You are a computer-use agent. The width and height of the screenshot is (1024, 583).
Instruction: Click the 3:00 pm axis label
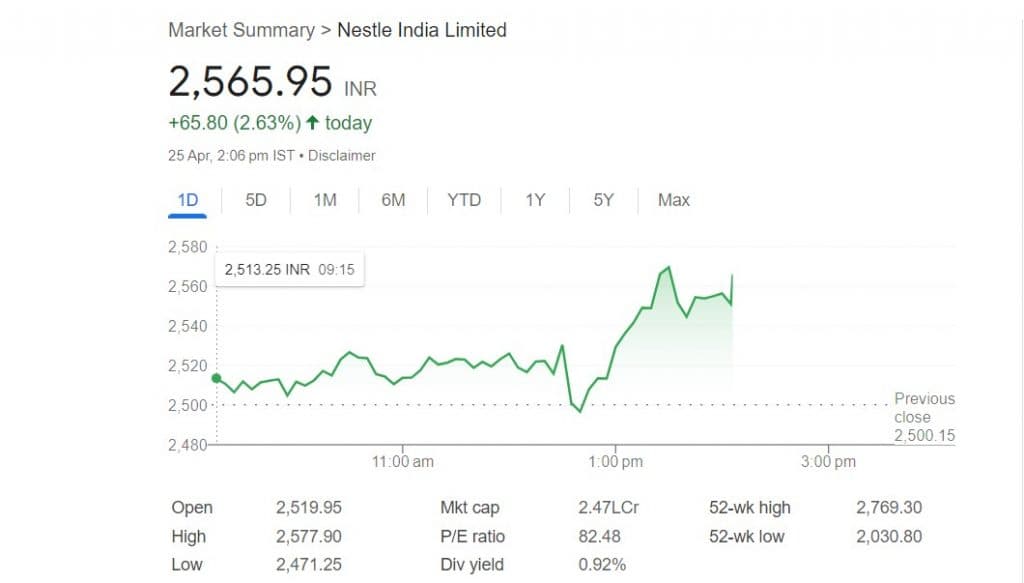829,462
